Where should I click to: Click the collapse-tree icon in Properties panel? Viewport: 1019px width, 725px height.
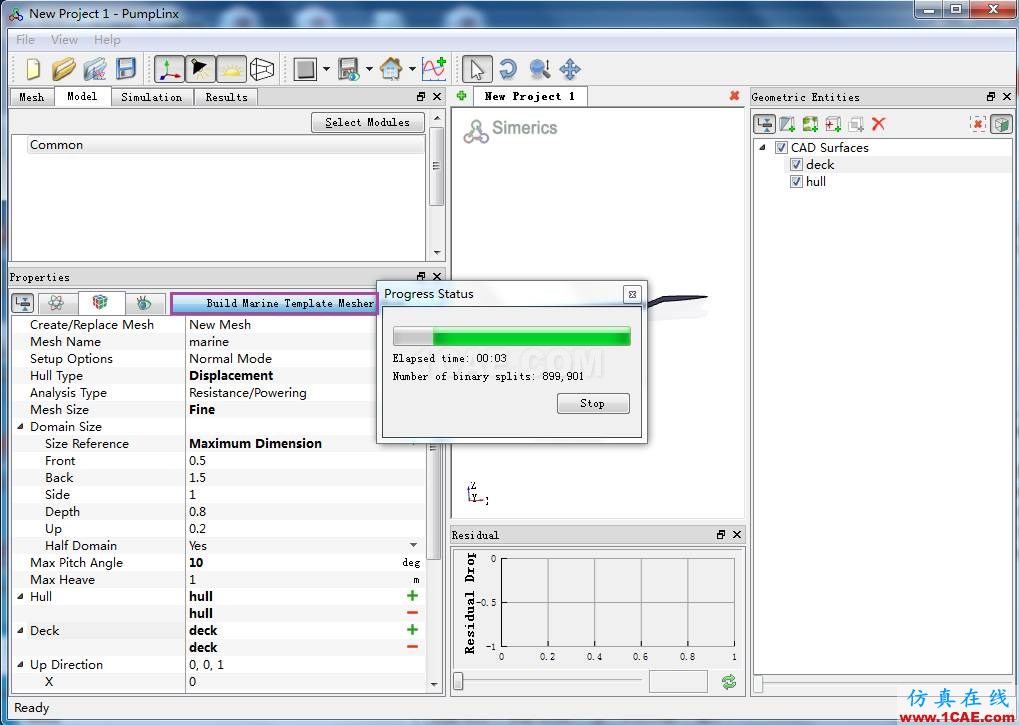(24, 303)
